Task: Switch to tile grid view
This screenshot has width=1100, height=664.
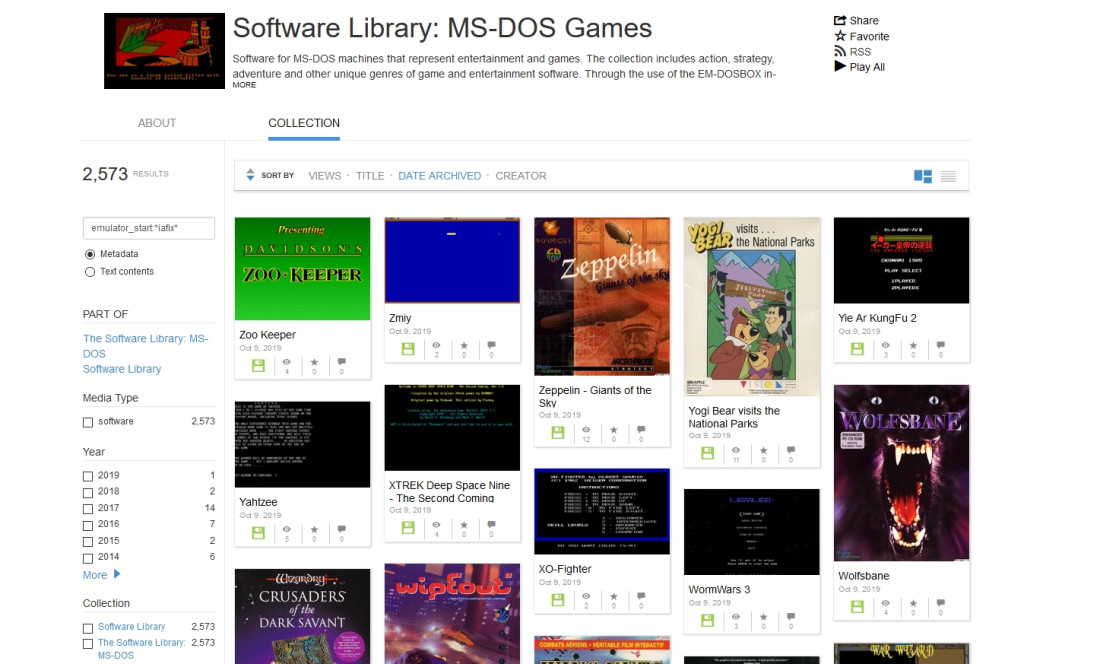Action: point(923,176)
